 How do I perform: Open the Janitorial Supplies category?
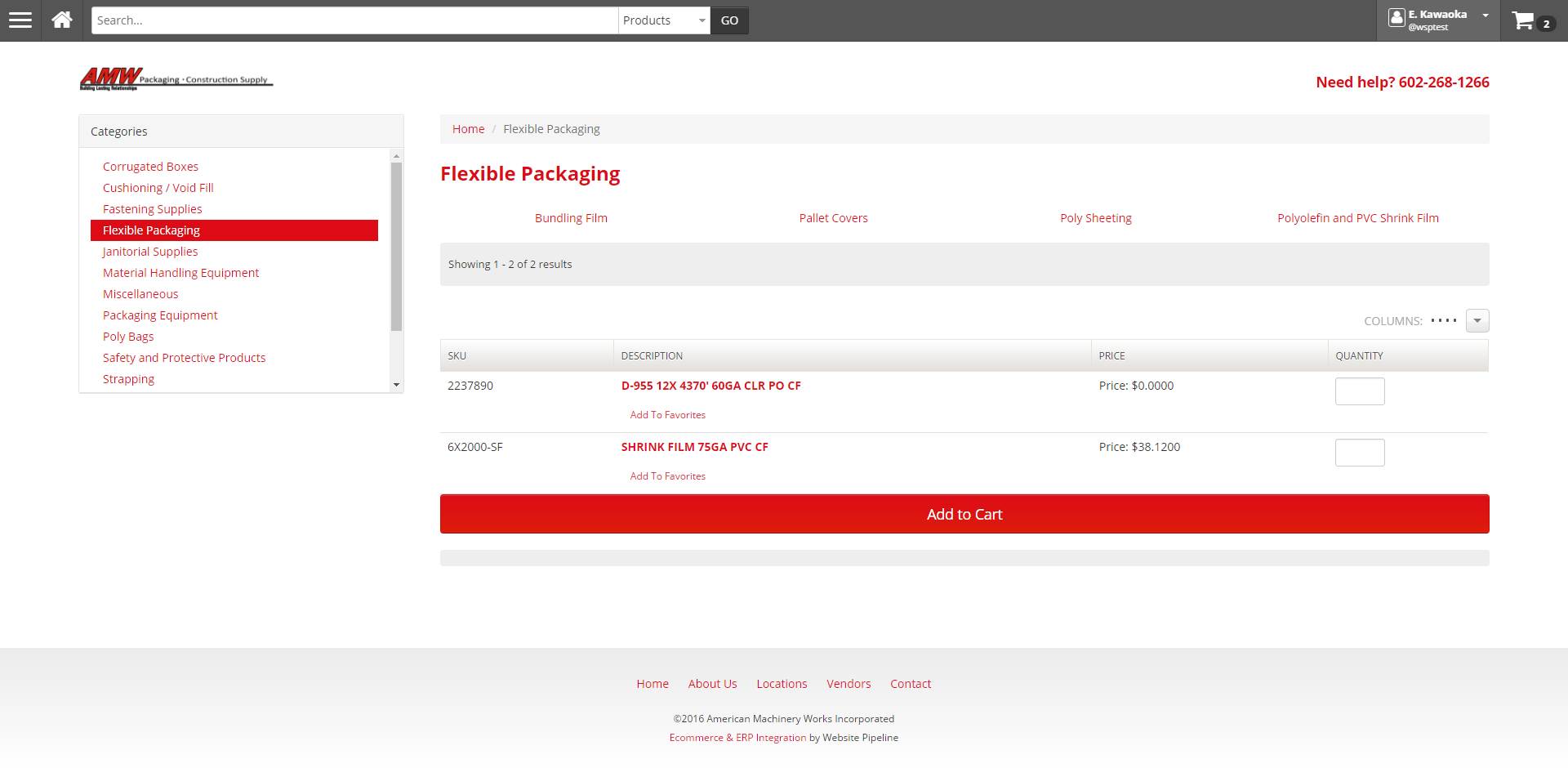[x=150, y=251]
